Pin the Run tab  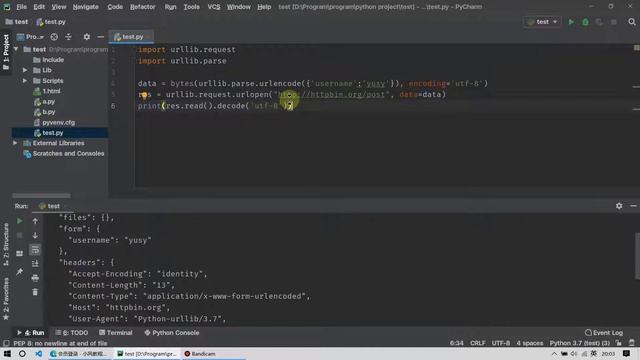(x=20, y=271)
